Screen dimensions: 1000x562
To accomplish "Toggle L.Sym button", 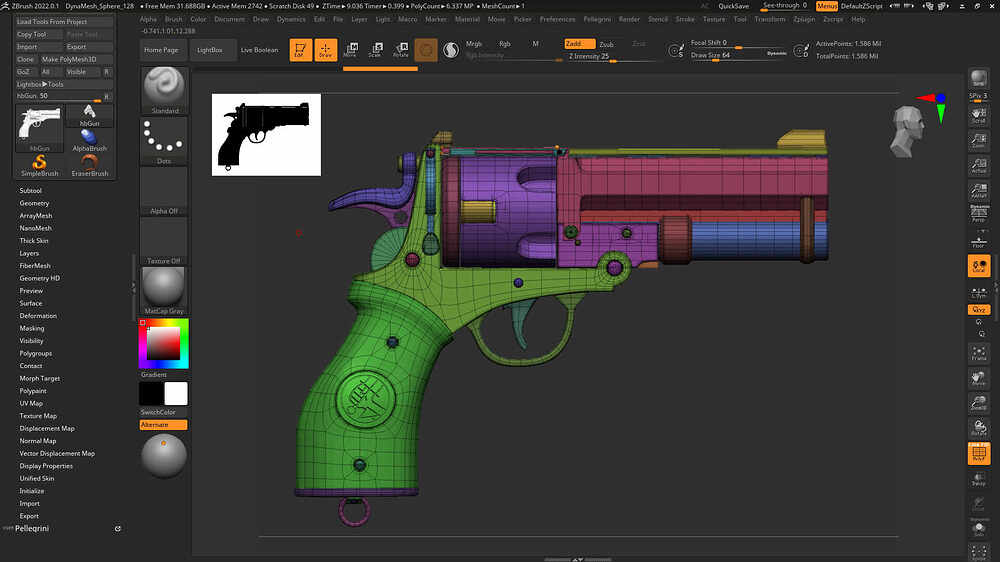I will coord(978,293).
